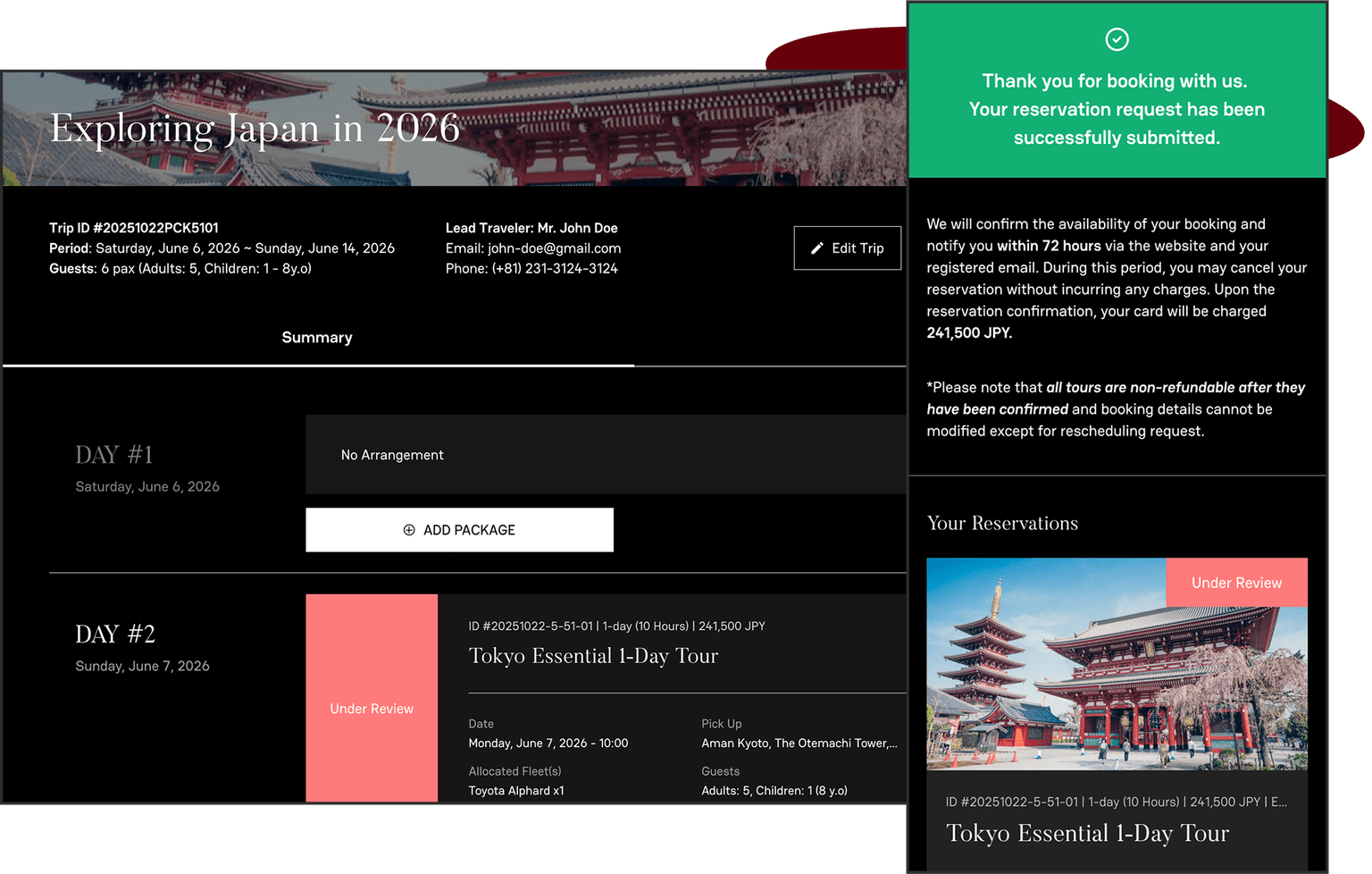Viewport: 1372px width, 874px height.
Task: Select the DAY #2 heading
Action: (115, 634)
